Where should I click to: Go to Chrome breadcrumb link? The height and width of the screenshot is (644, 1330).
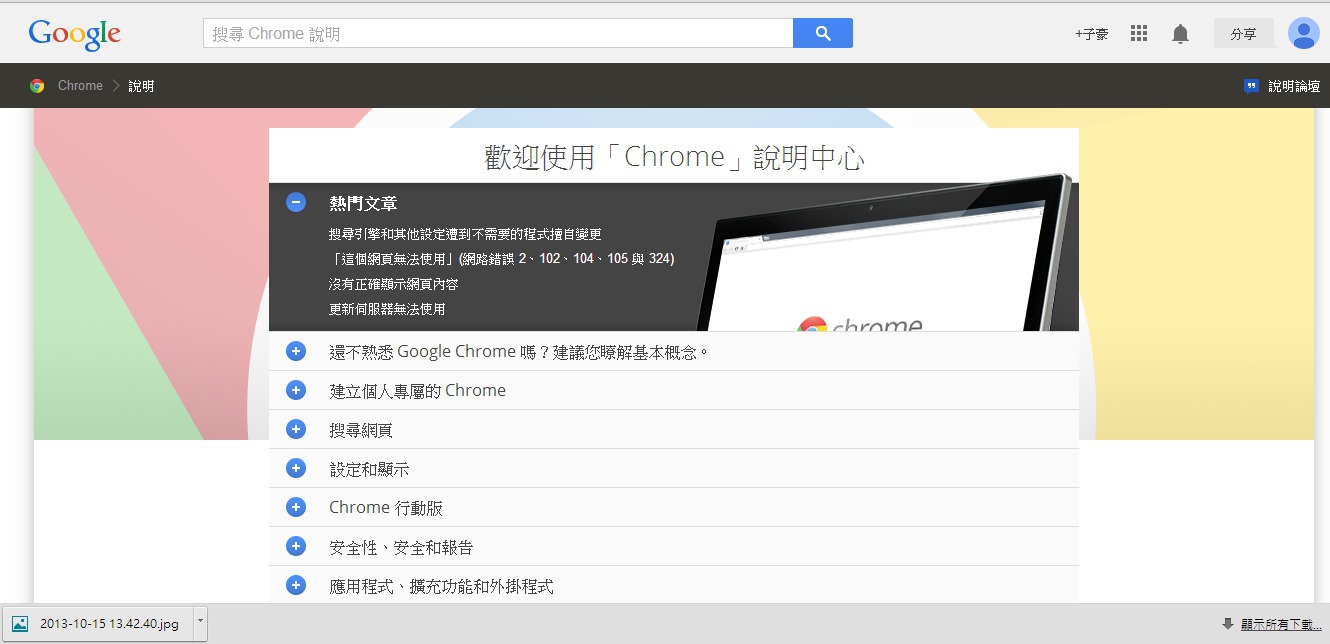(x=80, y=86)
